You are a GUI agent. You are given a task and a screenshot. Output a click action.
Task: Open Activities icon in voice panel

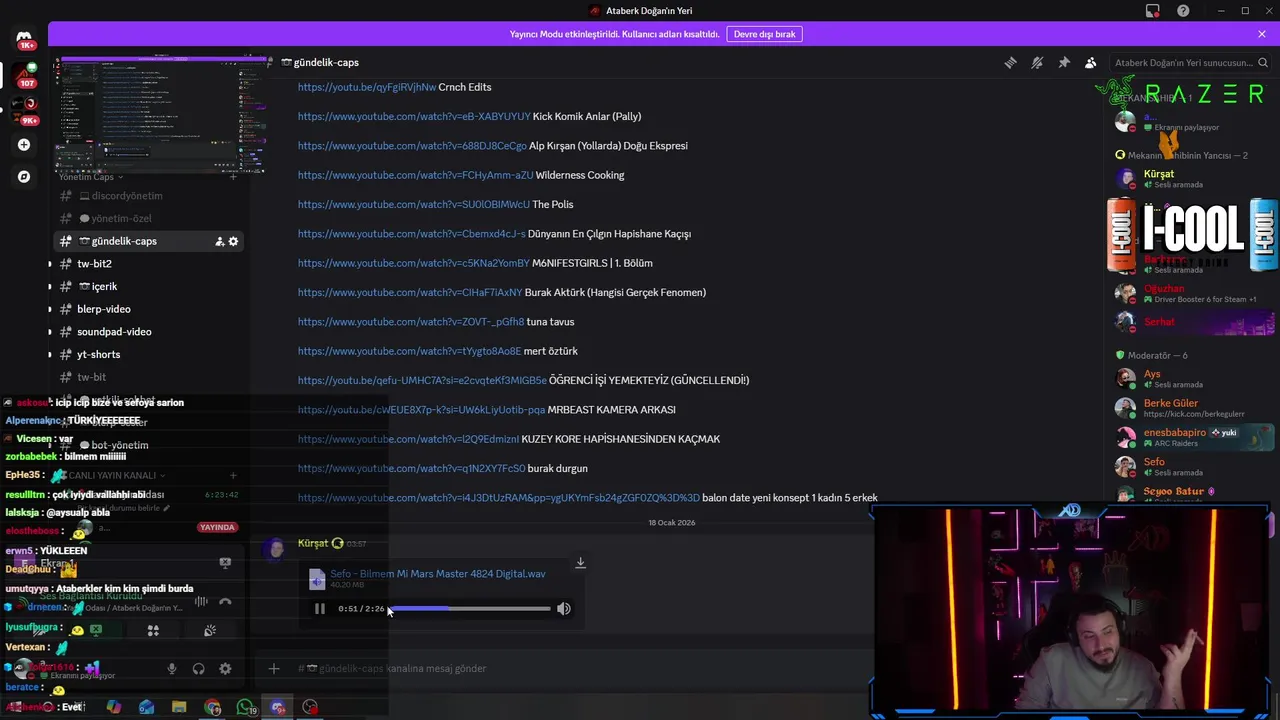[x=153, y=631]
